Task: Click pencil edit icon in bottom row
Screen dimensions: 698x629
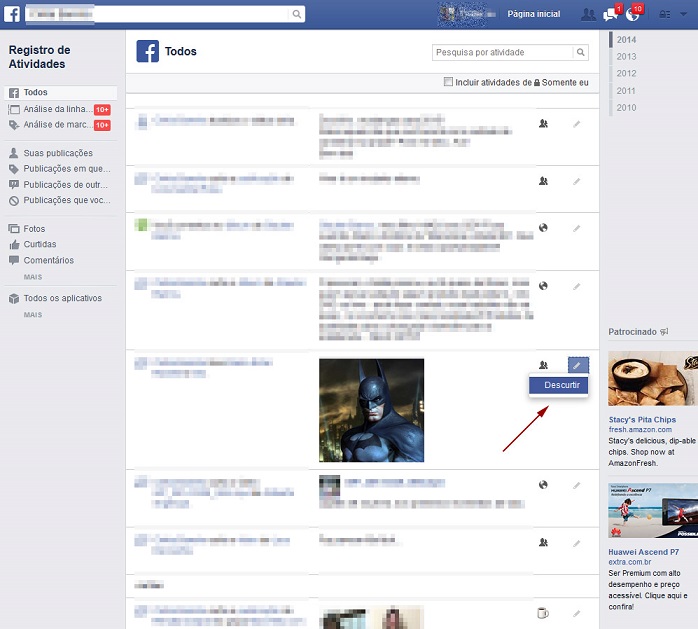Action: pos(576,613)
